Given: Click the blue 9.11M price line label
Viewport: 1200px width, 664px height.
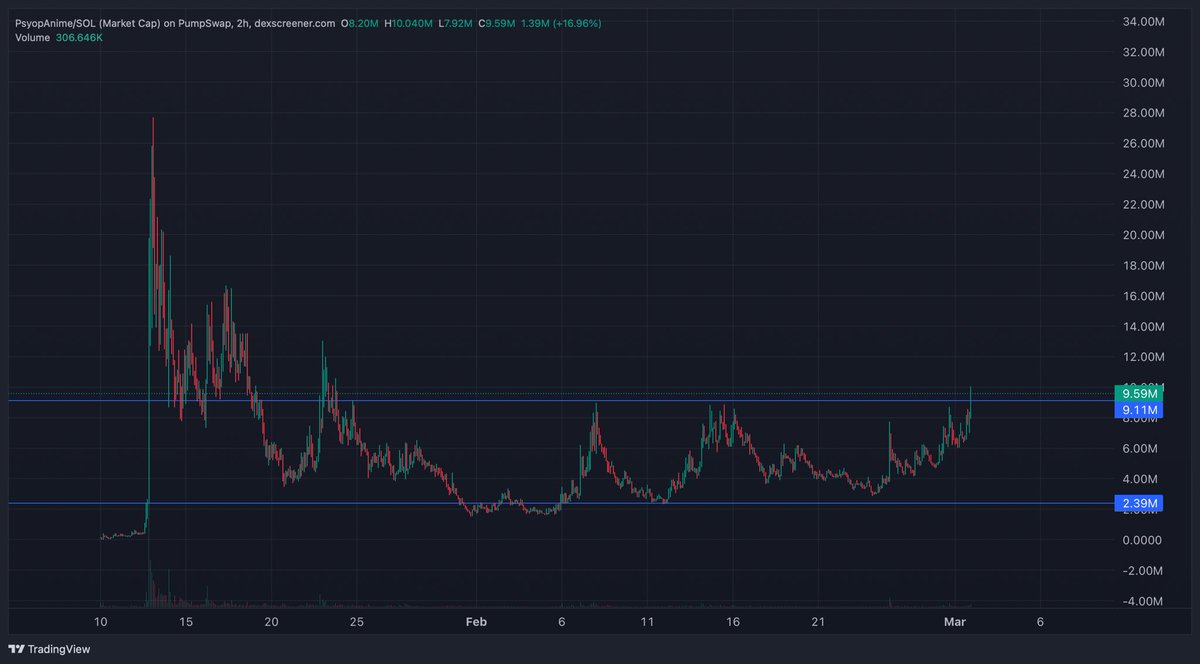Looking at the screenshot, I should [x=1139, y=410].
